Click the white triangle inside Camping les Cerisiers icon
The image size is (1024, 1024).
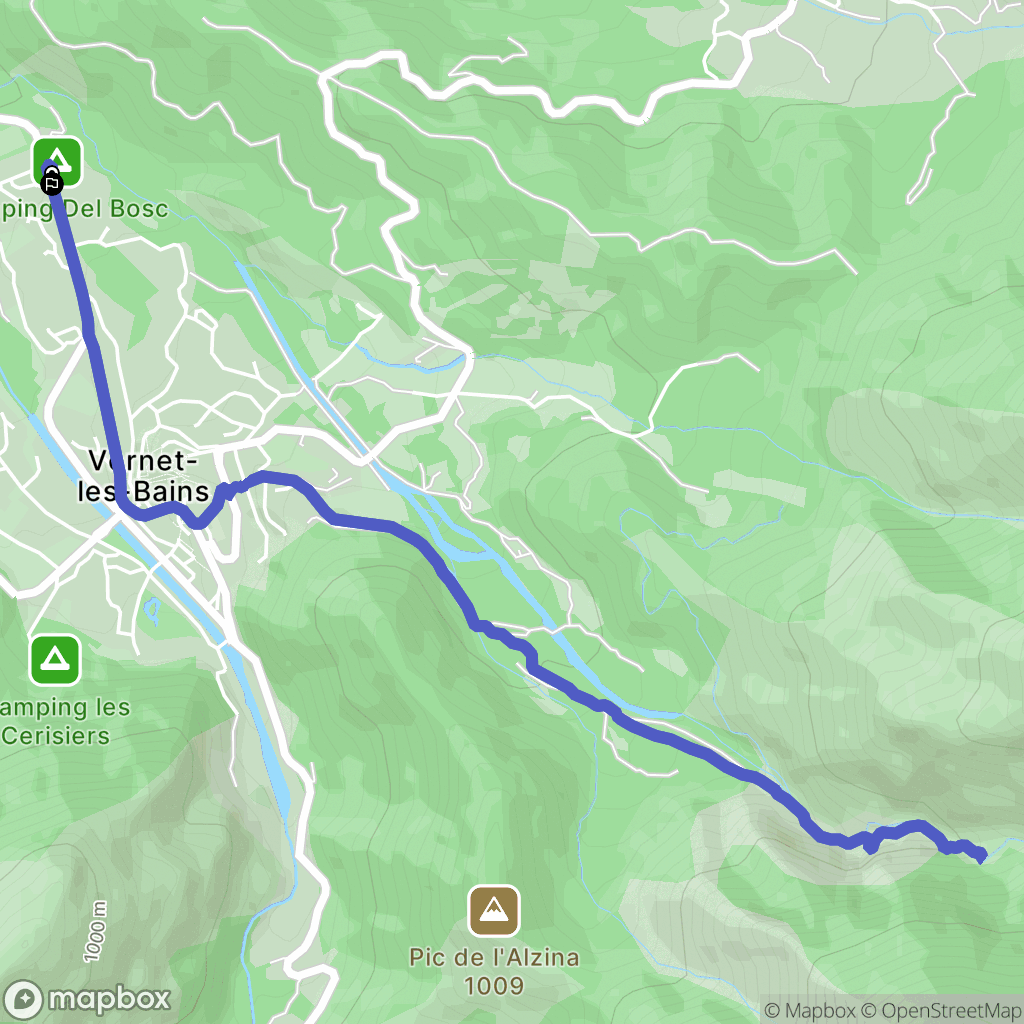[x=56, y=660]
